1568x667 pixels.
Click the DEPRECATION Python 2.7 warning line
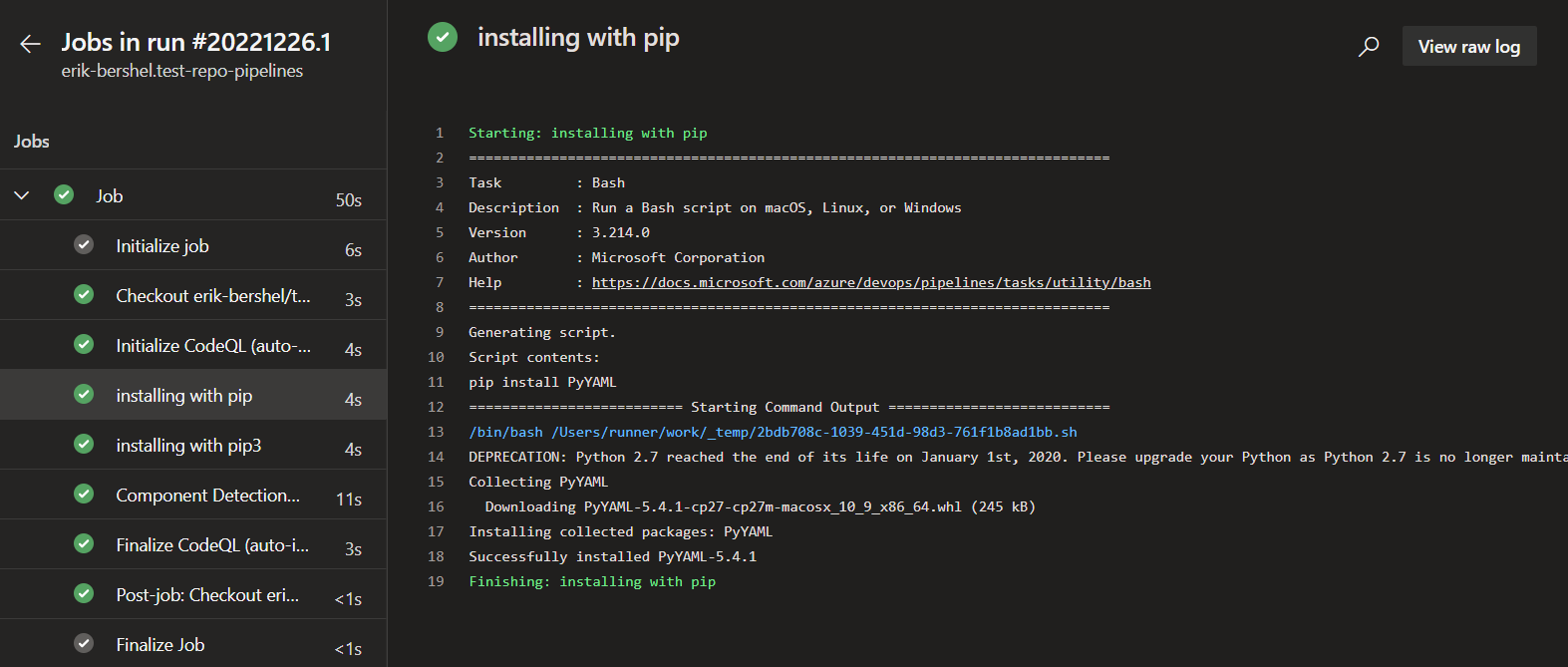1018,457
